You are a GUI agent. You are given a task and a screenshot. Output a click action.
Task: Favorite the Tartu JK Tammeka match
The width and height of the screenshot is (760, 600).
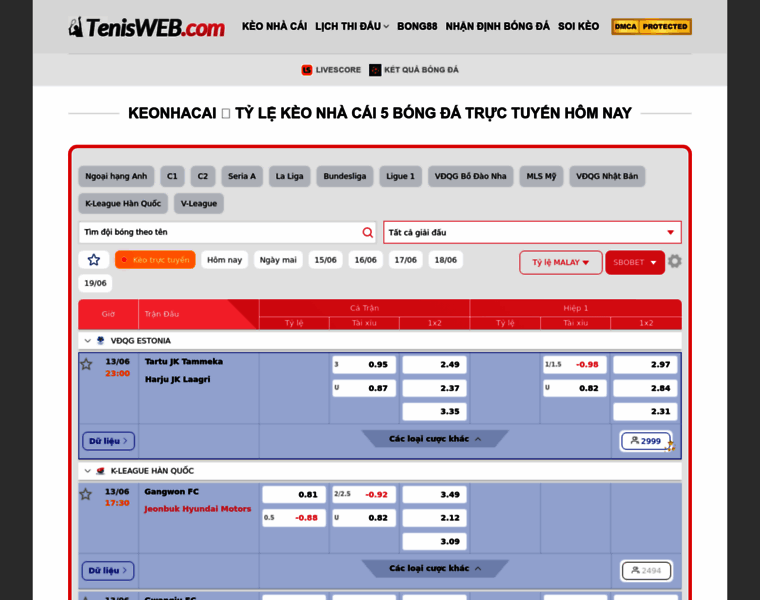click(x=86, y=364)
